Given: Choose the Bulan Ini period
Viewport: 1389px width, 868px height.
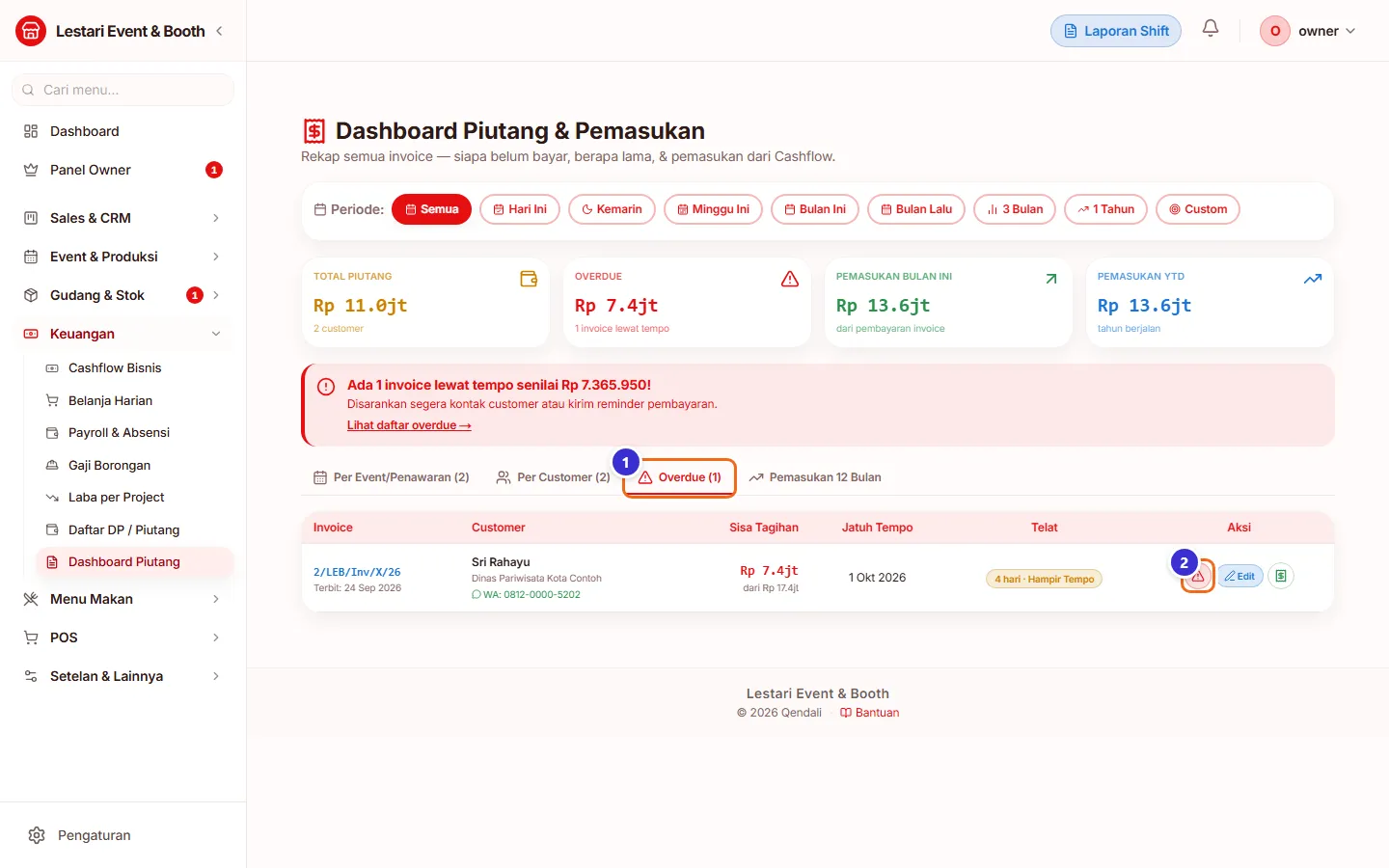Looking at the screenshot, I should [815, 209].
